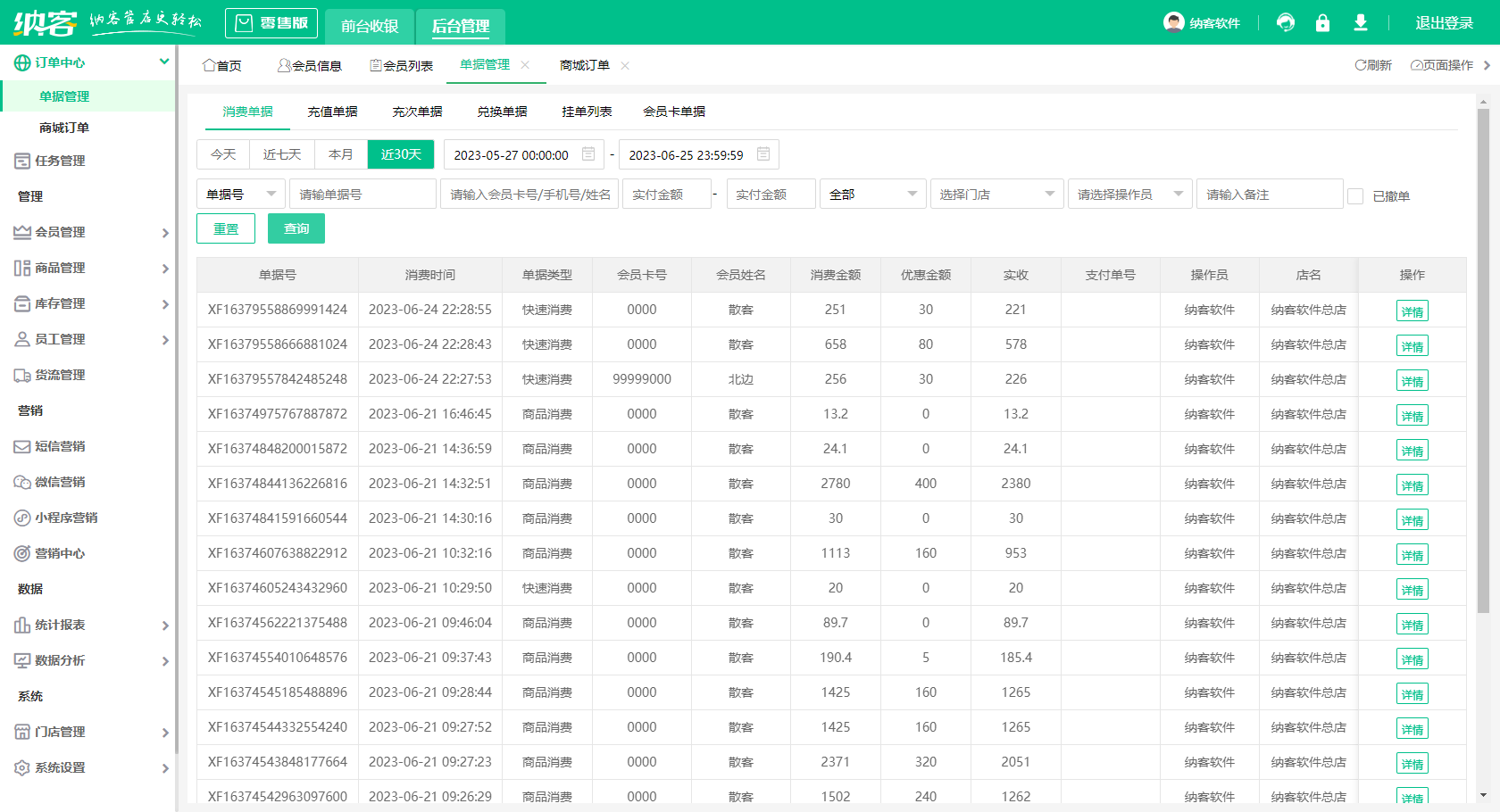Click the 数据分析 monitor icon
The height and width of the screenshot is (812, 1500).
[x=22, y=660]
